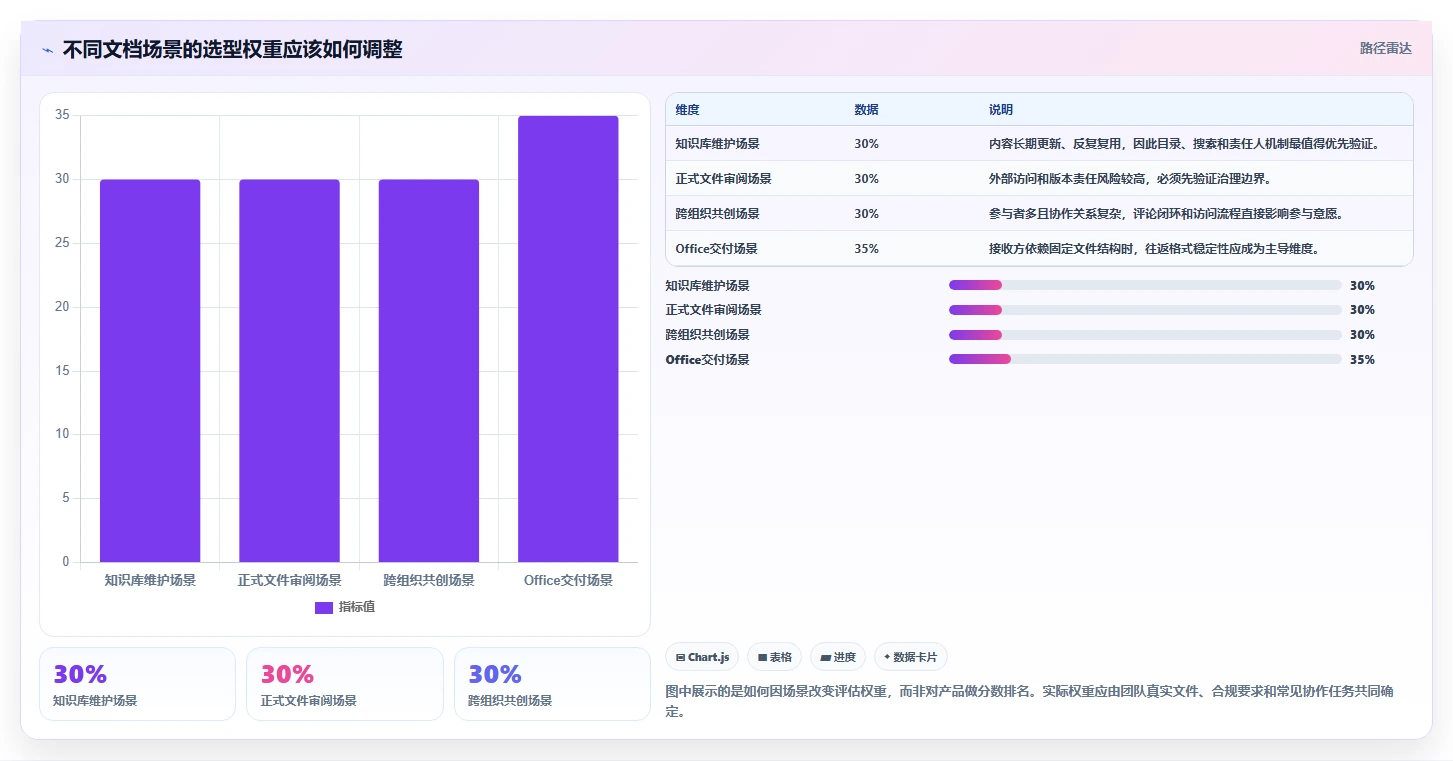The width and height of the screenshot is (1453, 761).
Task: Click the 进度 chip
Action: 838,657
